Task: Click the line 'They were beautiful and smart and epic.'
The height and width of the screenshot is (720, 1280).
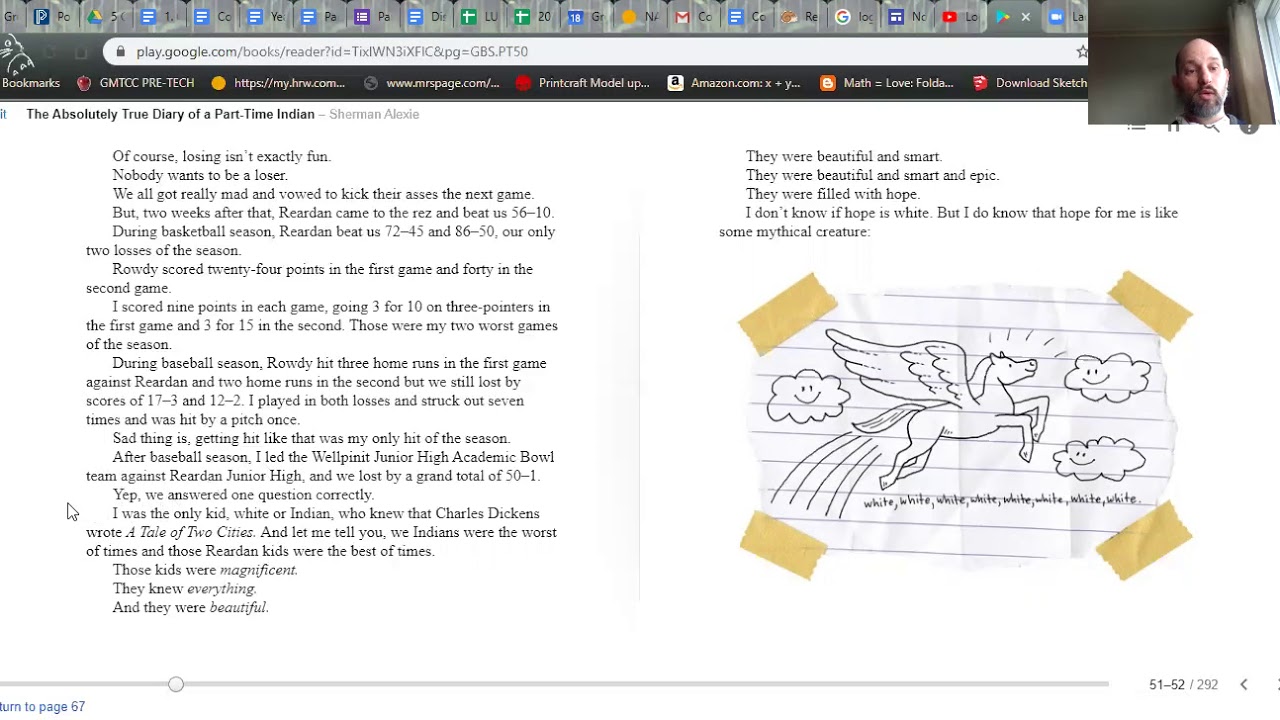Action: pyautogui.click(x=873, y=175)
